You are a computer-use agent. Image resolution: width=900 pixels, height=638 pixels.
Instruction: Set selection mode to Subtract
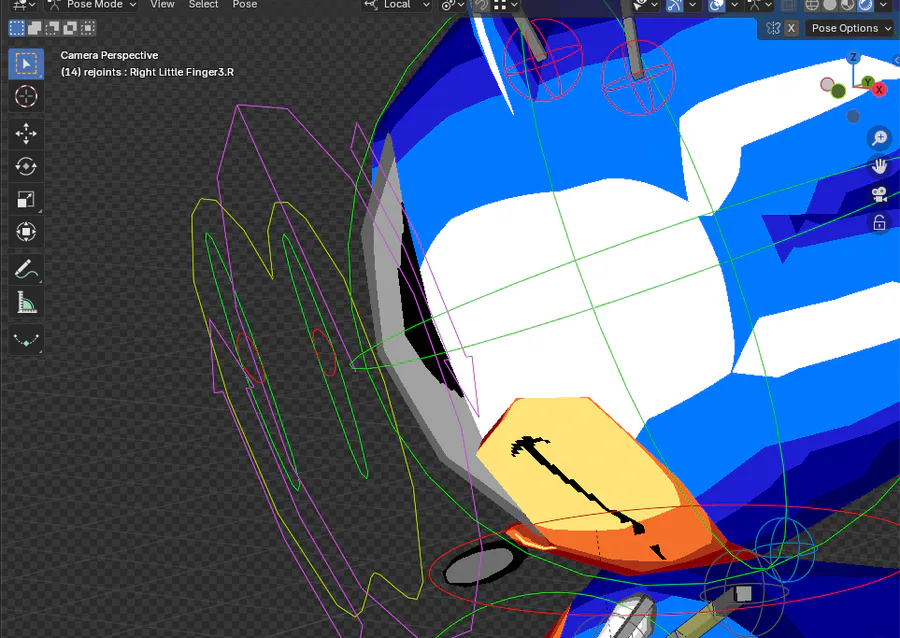(52, 28)
